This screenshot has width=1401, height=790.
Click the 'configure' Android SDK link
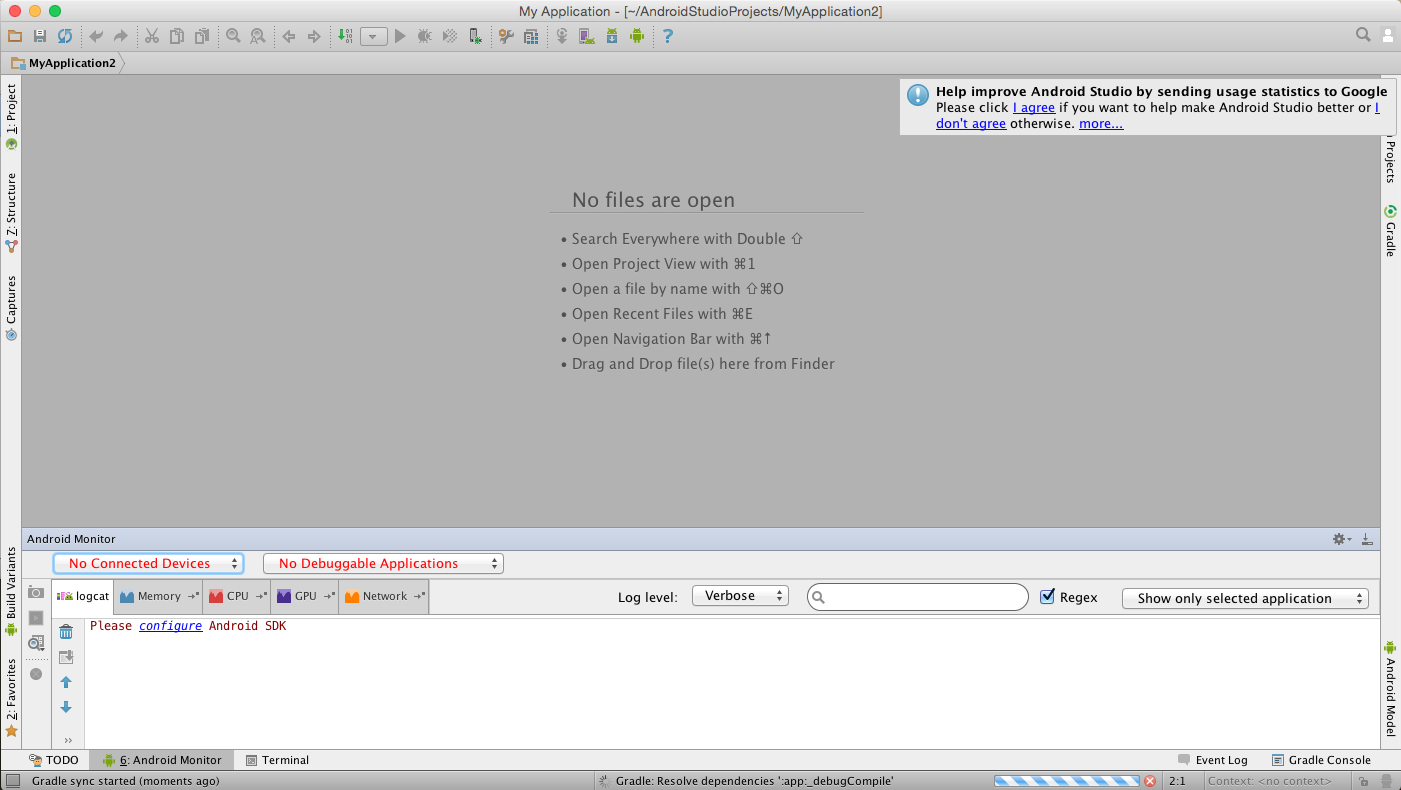pos(170,625)
